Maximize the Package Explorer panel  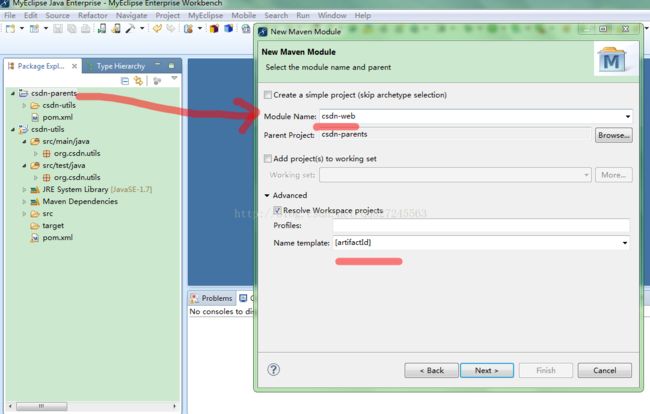click(171, 65)
